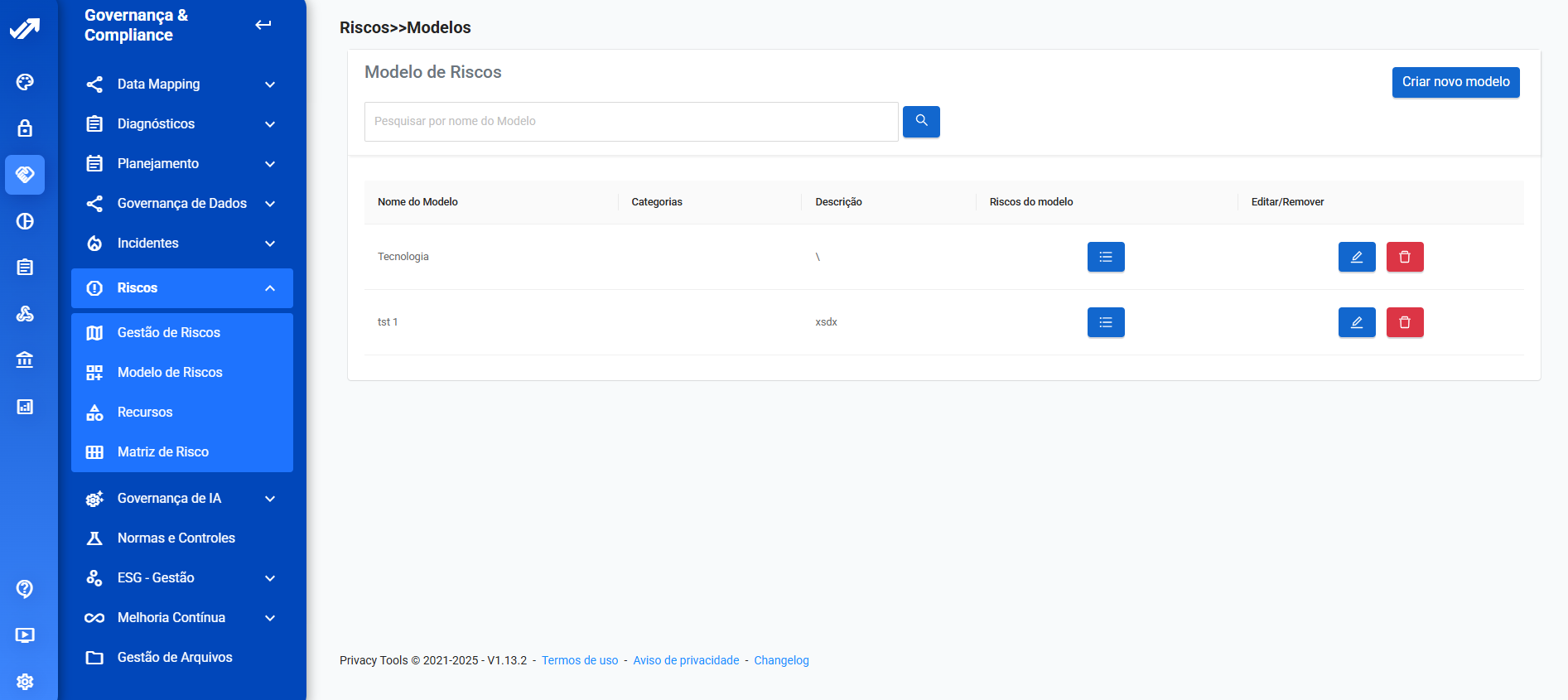Open Gestão de Riscos menu item
This screenshot has width=1568, height=700.
tap(169, 333)
